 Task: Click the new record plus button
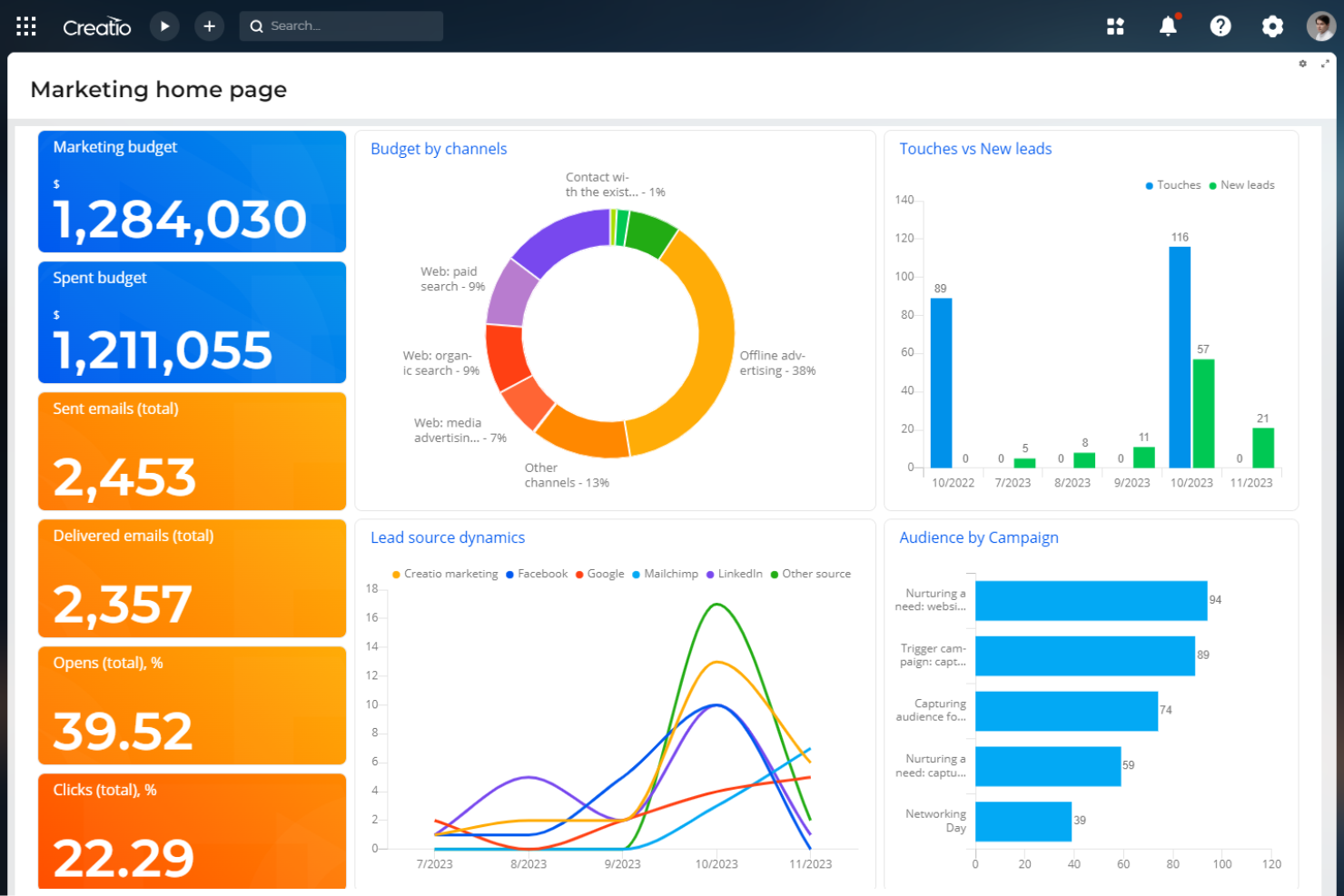coord(210,25)
